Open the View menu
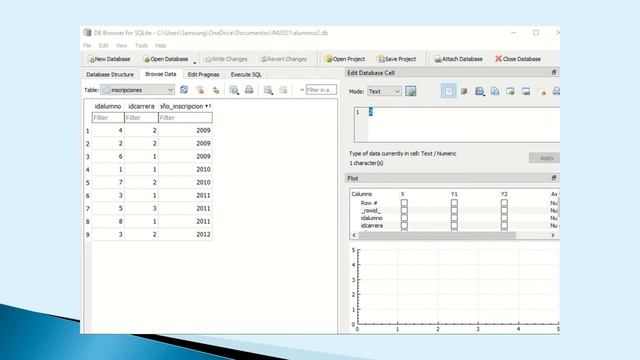 pos(122,45)
